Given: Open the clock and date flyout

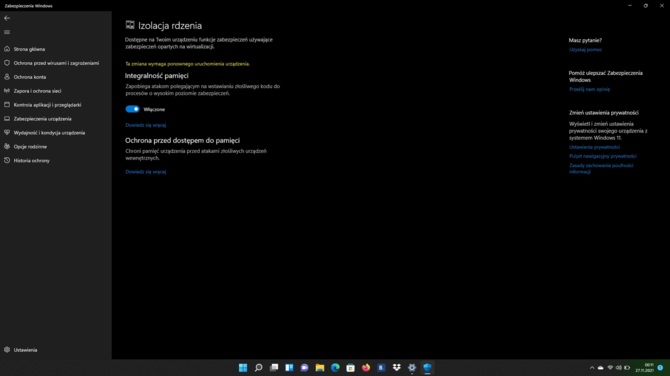Looking at the screenshot, I should click(644, 367).
